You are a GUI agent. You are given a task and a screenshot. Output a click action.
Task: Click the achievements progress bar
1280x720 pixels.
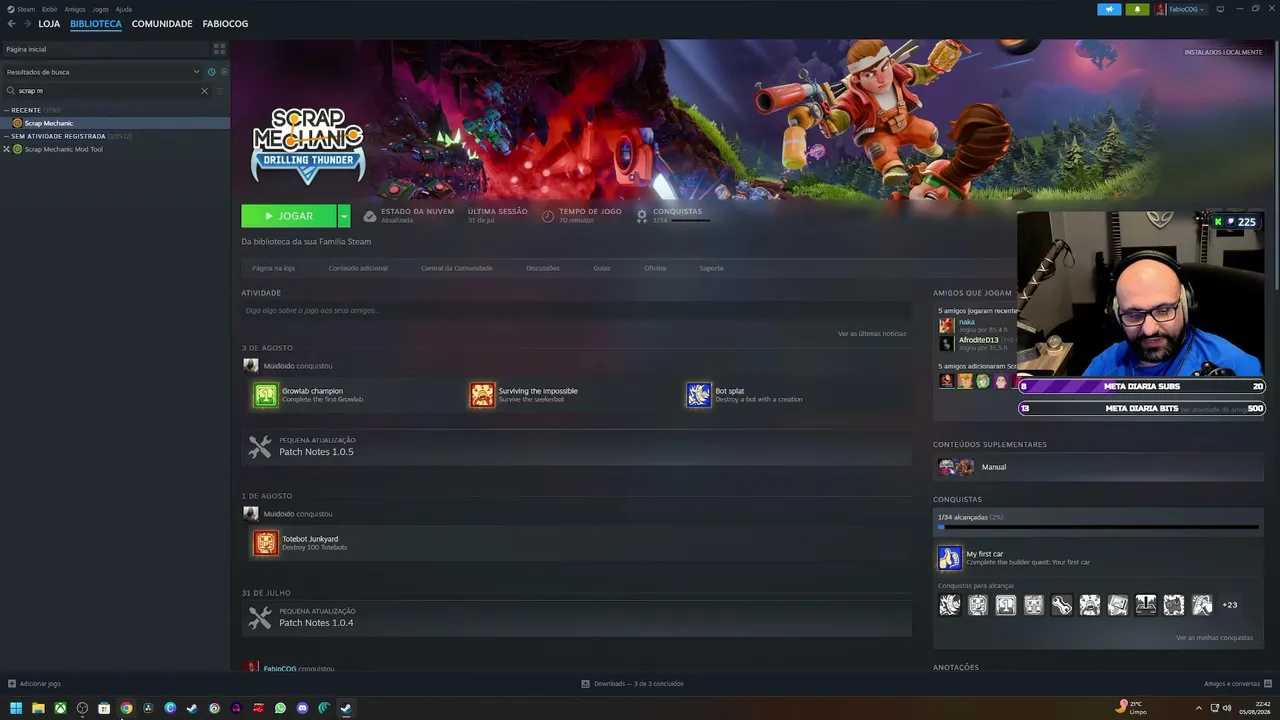(1098, 527)
